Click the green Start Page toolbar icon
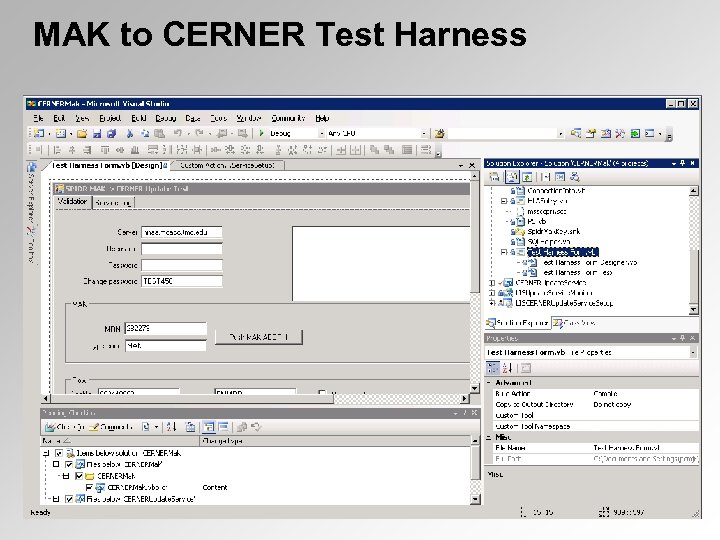 pos(635,134)
